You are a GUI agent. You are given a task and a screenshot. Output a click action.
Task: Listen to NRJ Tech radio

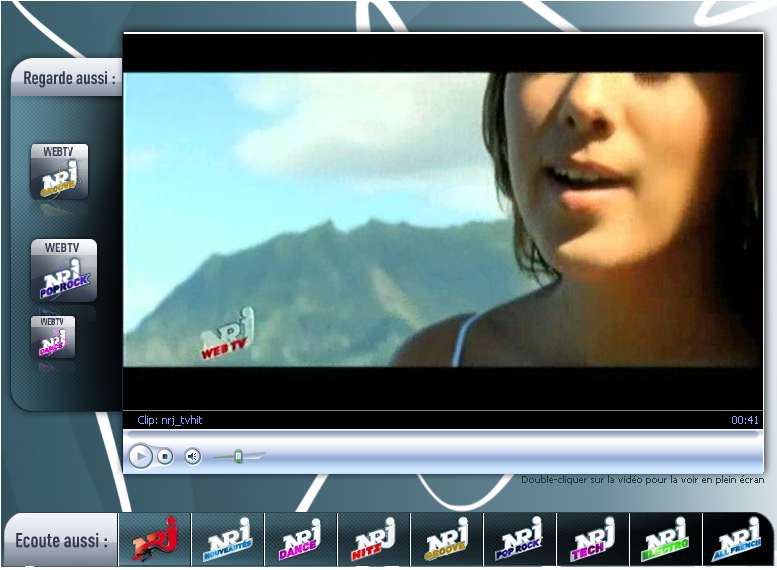click(x=593, y=539)
